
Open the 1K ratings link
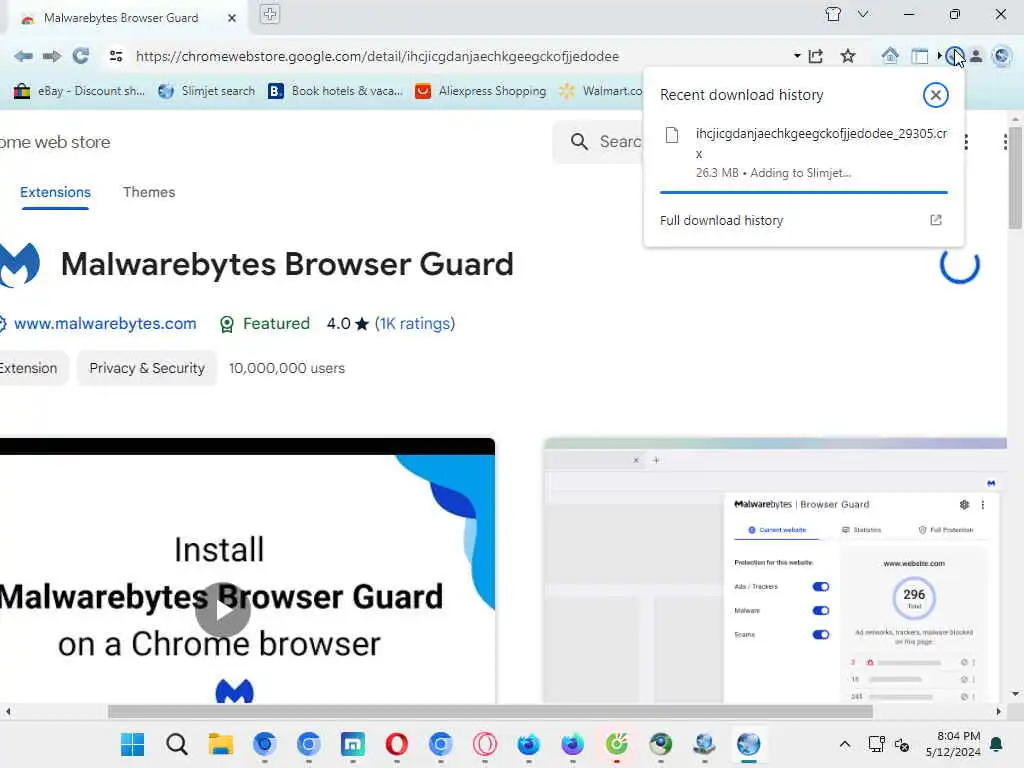click(x=415, y=323)
